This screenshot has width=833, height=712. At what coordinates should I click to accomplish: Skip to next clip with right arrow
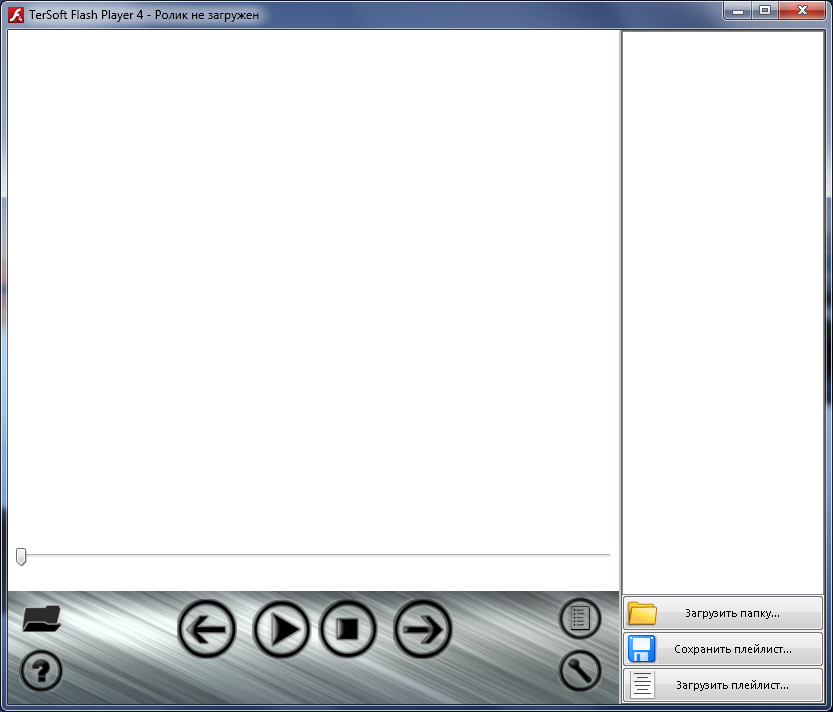pos(423,630)
